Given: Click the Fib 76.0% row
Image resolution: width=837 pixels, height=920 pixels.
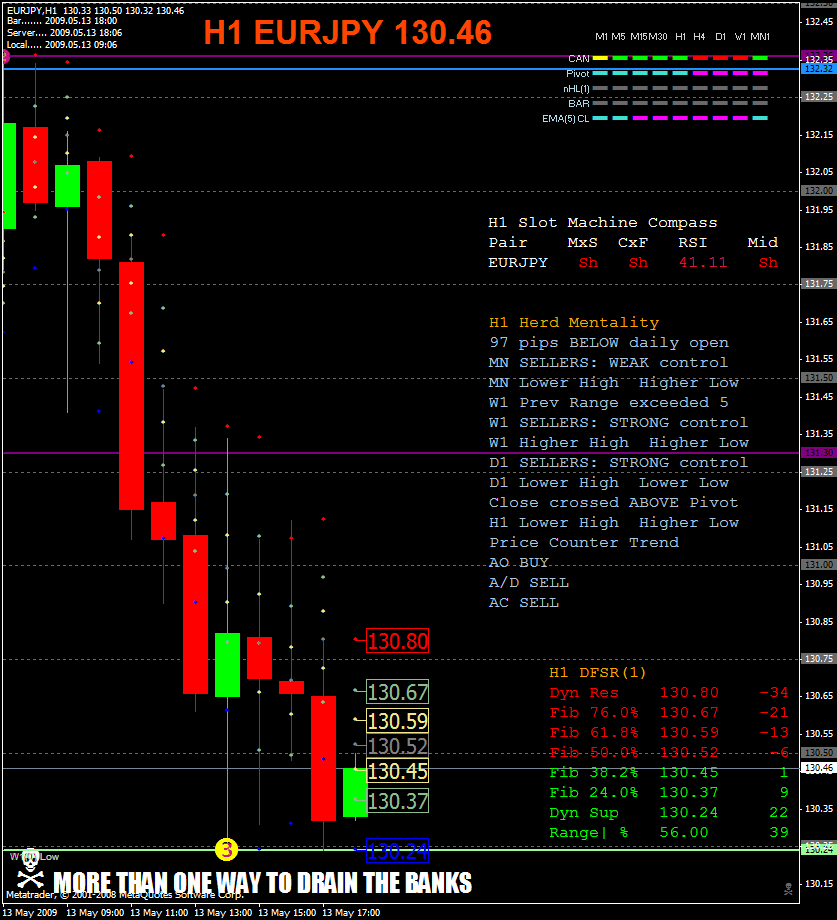Looking at the screenshot, I should click(669, 712).
